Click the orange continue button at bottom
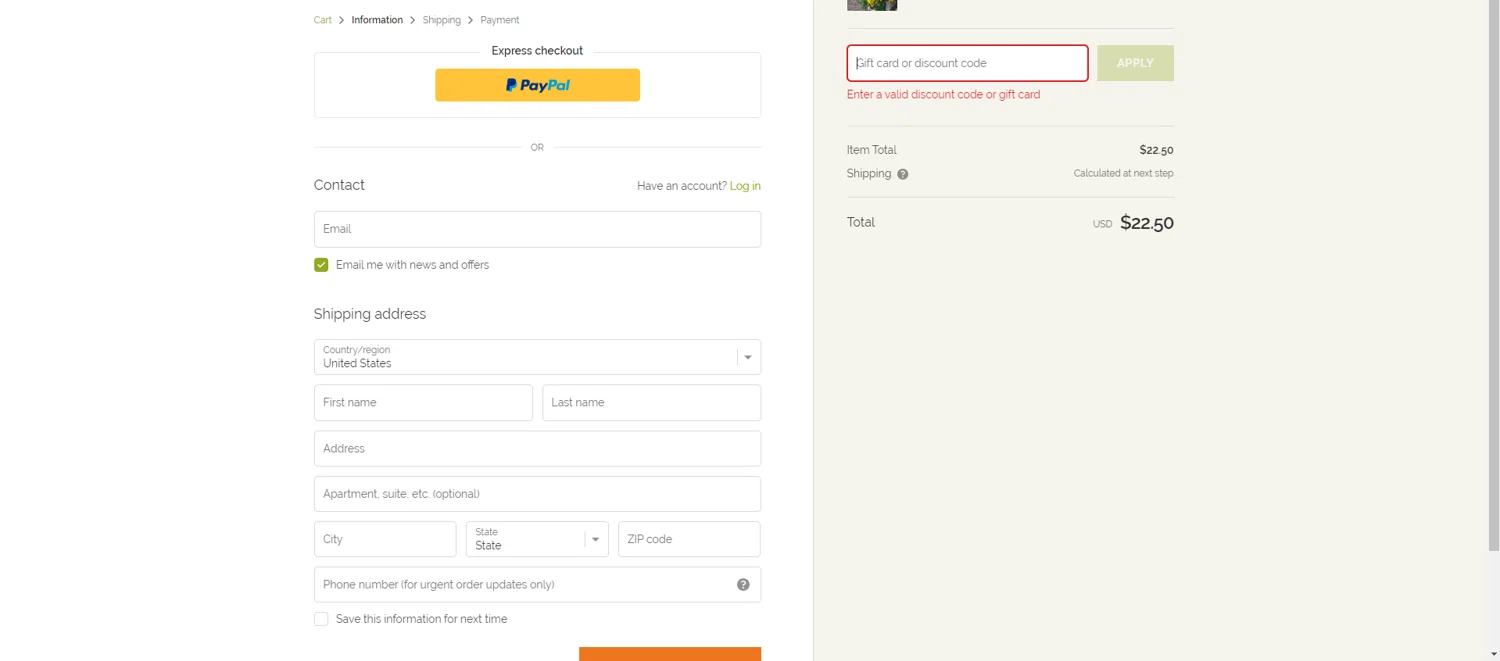The image size is (1500, 661). [x=669, y=654]
